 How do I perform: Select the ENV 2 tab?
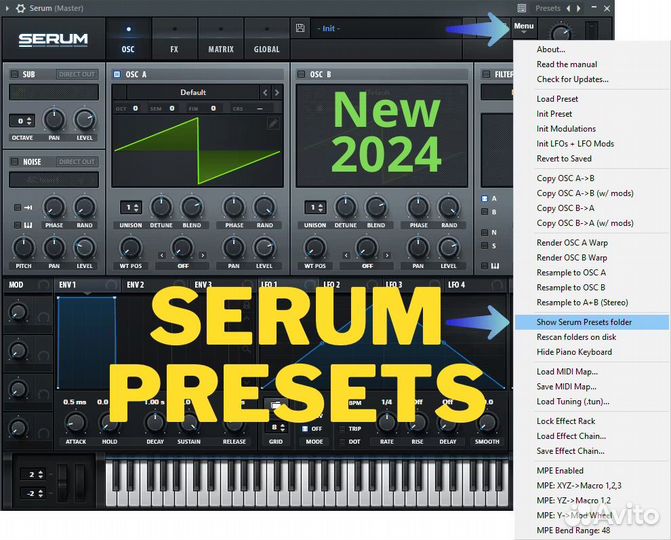click(x=135, y=285)
